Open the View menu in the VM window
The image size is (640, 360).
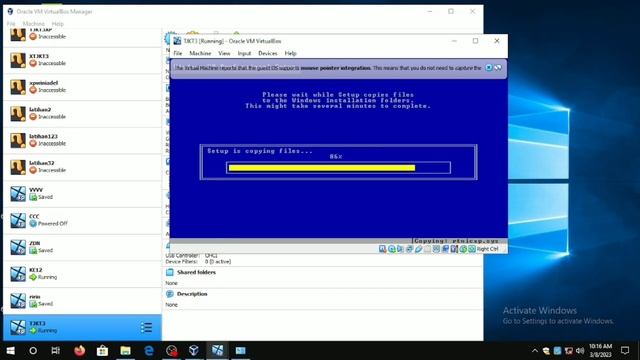tap(224, 53)
